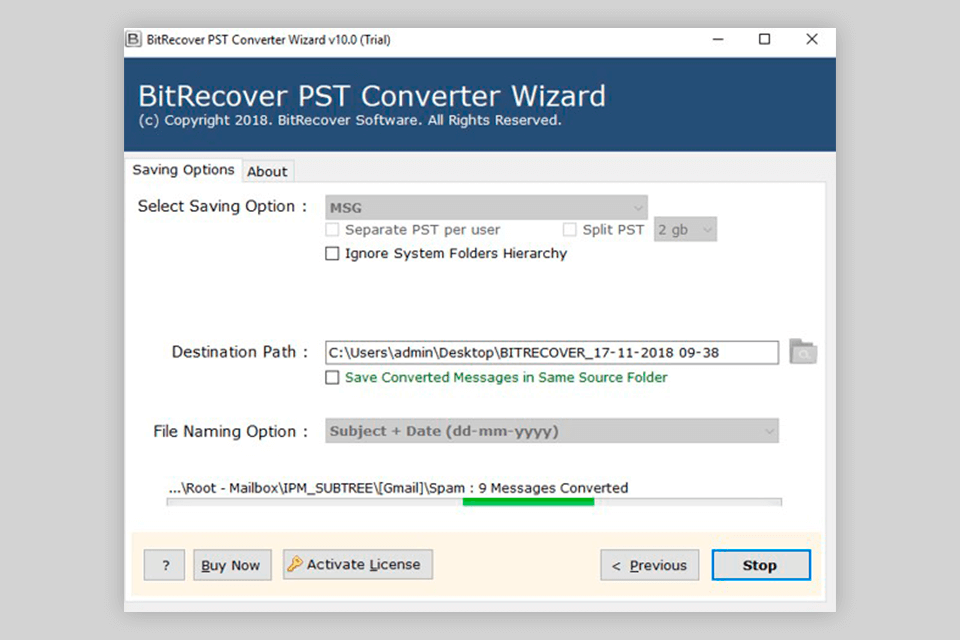Stop the conversion with the Stop button
Image resolution: width=960 pixels, height=640 pixels.
[x=761, y=565]
